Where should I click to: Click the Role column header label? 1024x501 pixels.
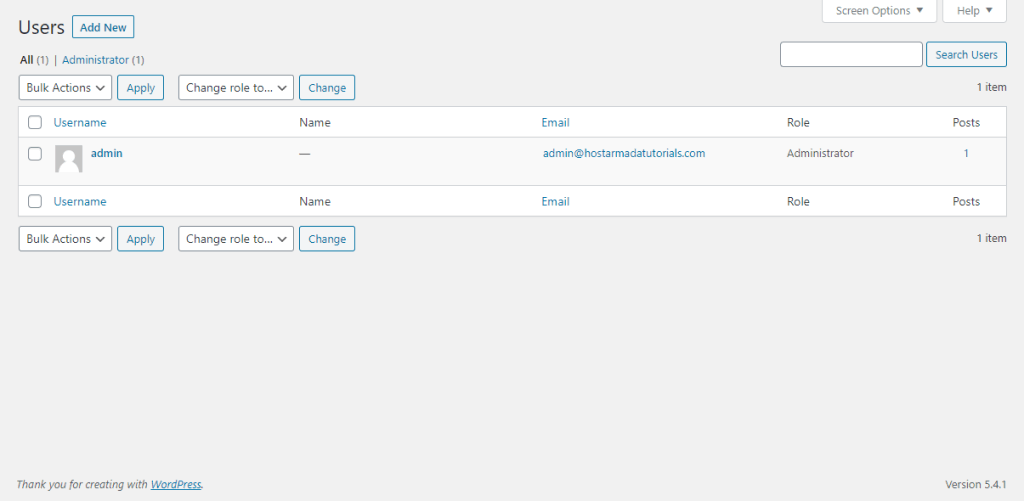point(798,123)
